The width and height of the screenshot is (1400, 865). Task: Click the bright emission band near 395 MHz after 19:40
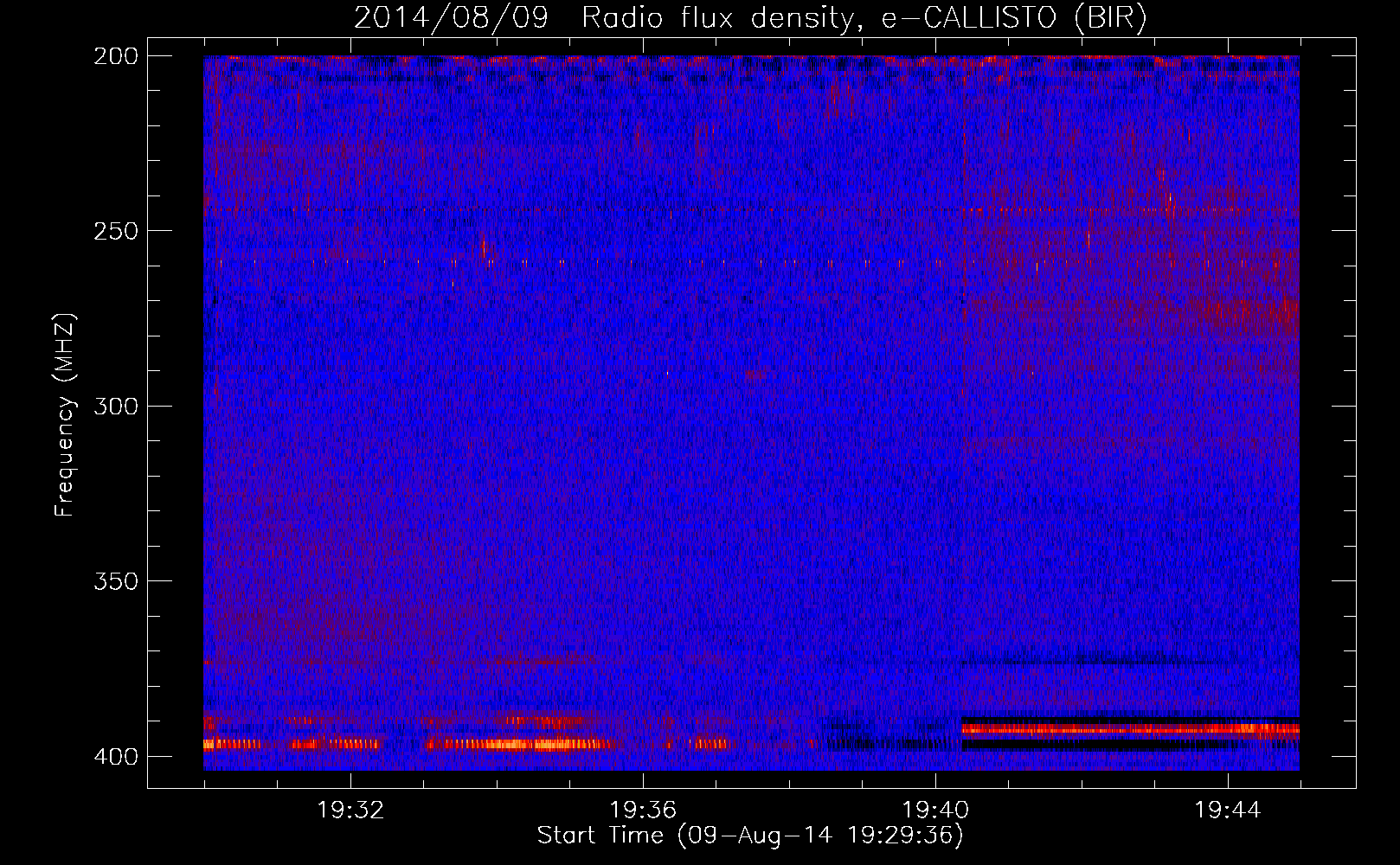[1130, 729]
